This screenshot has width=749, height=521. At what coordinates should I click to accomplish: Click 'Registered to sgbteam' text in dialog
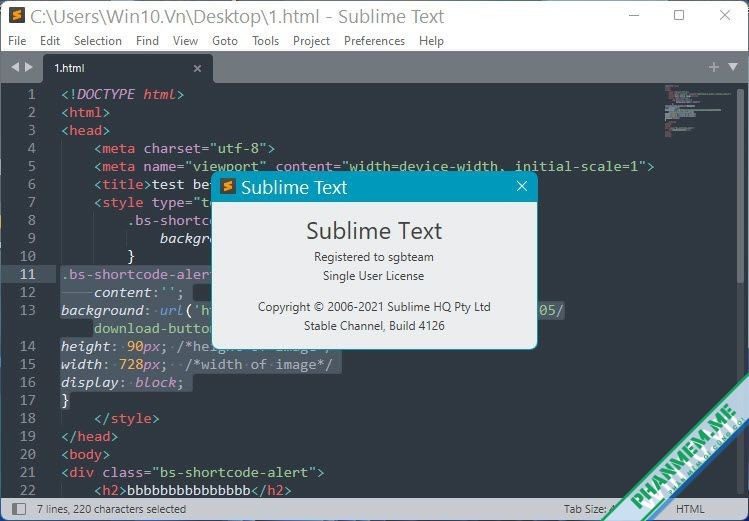coord(374,257)
